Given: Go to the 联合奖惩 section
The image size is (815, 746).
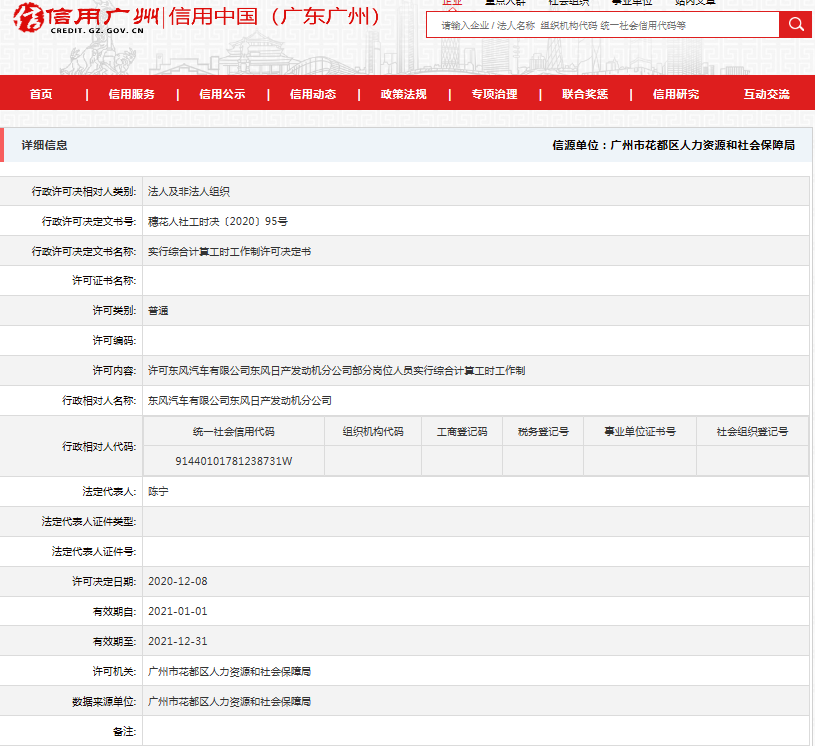Looking at the screenshot, I should click(585, 94).
